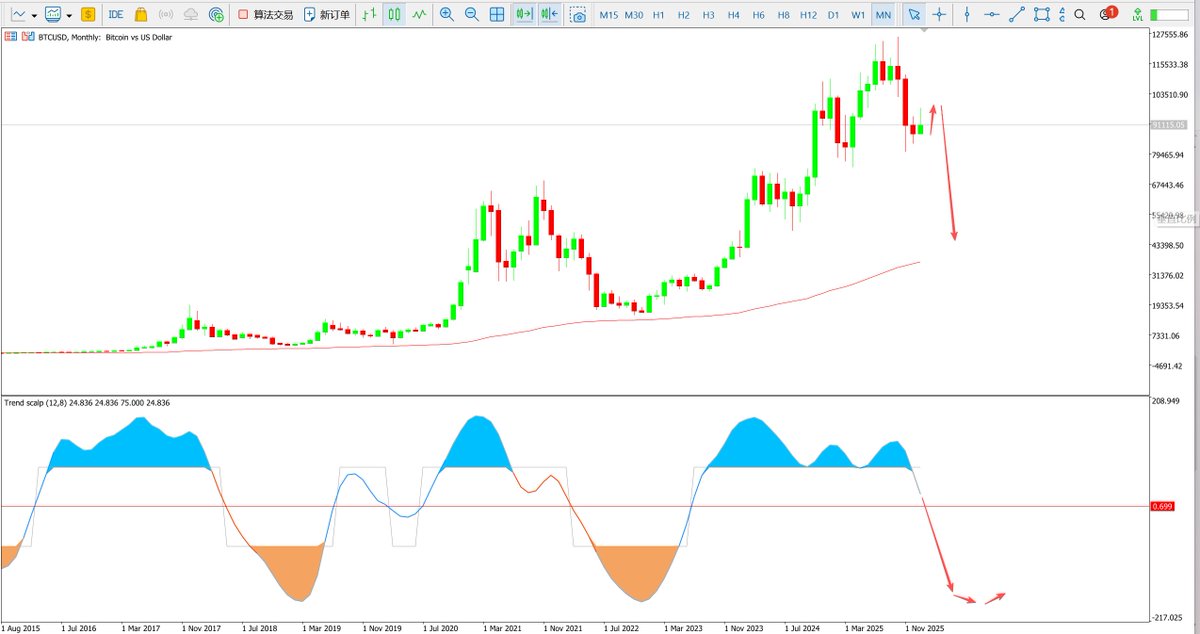Enable chart auto-scroll to latest bar
Screen dimensions: 1200x634
click(524, 14)
